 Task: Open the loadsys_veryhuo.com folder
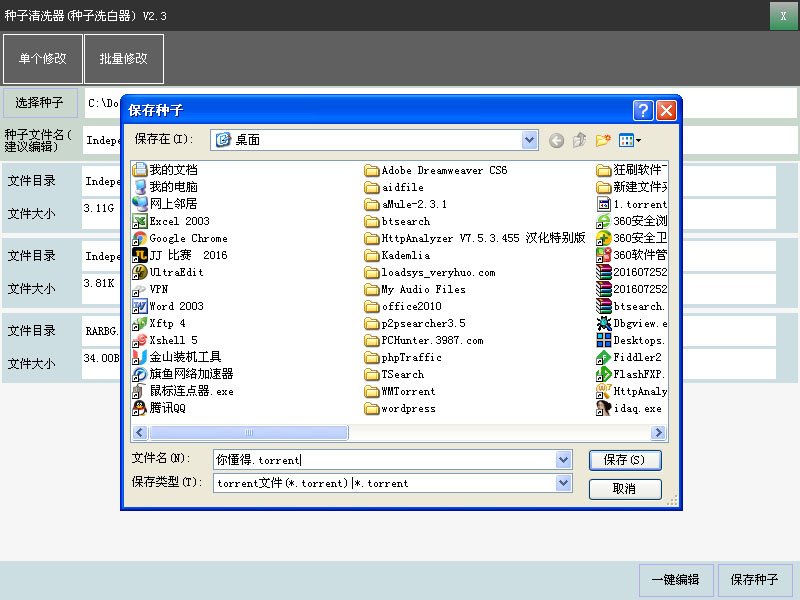pos(430,272)
